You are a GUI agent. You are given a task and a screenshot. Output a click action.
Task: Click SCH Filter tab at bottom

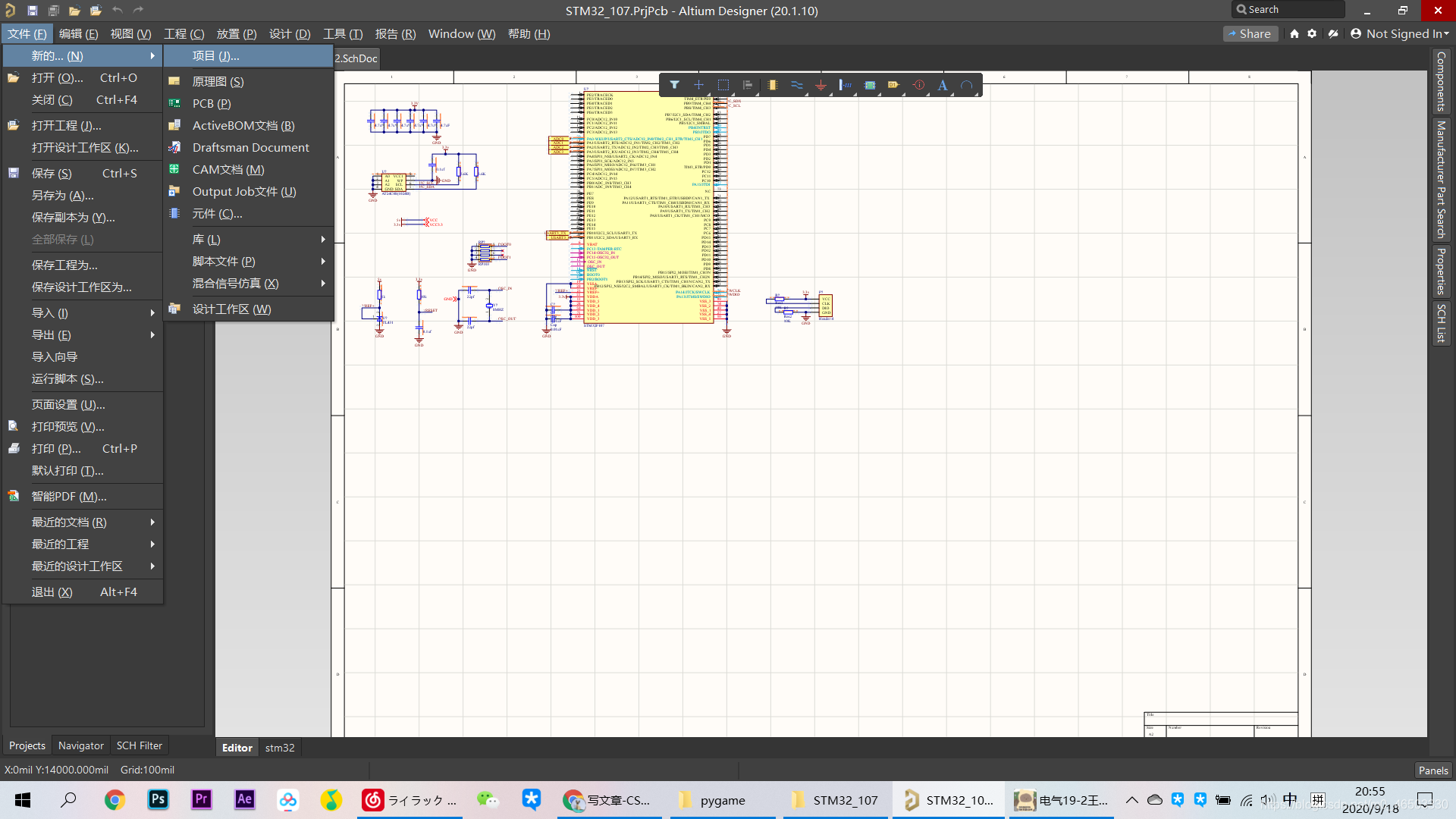141,745
